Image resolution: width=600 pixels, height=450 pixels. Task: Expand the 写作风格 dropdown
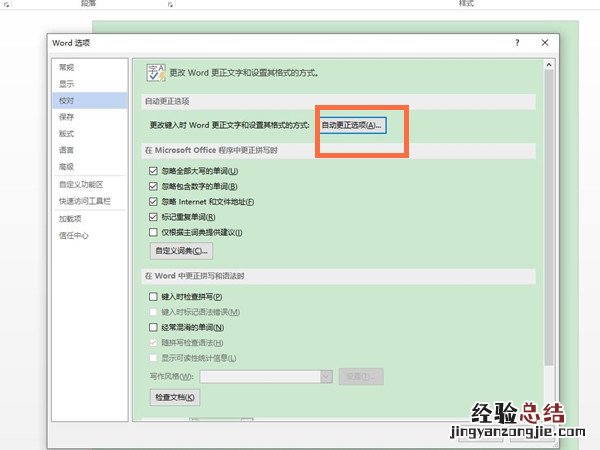click(326, 376)
